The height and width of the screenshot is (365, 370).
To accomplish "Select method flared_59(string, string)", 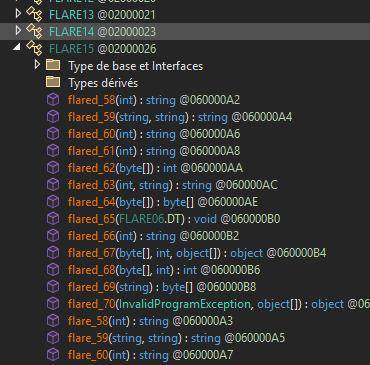I will [x=180, y=117].
